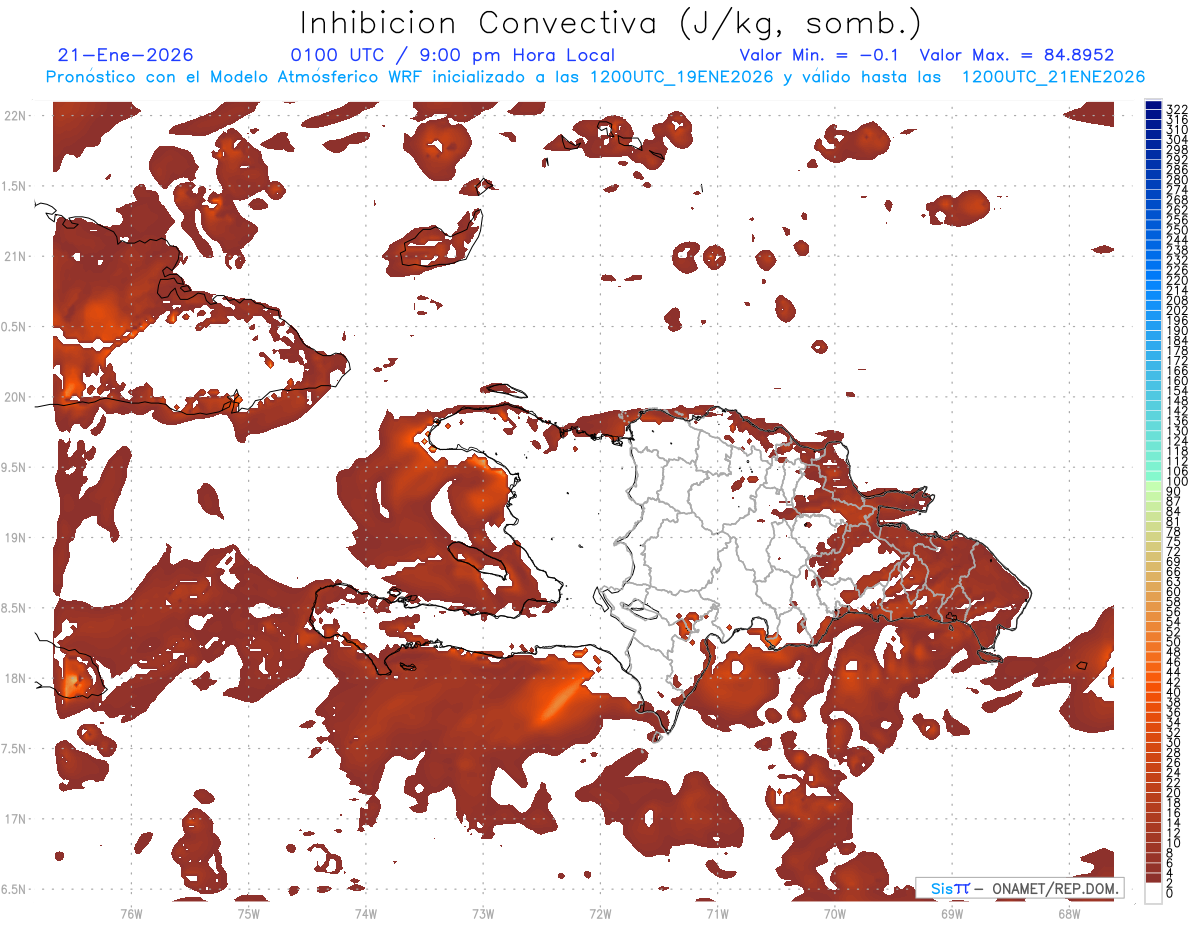The image size is (1200, 927).
Task: Click the '20N' latitude label
Action: 17,397
